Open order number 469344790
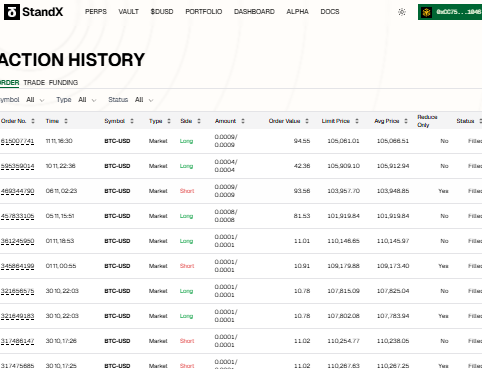Viewport: 482px width, 369px height. (x=17, y=191)
